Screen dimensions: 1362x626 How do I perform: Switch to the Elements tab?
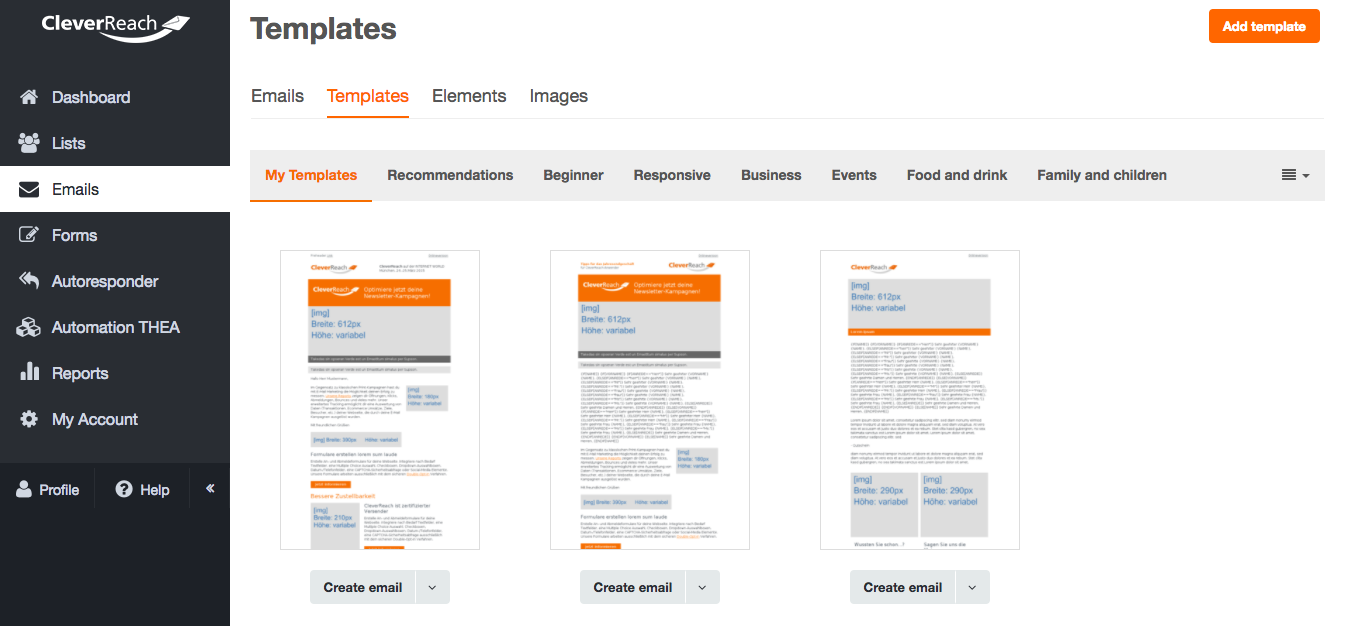pos(469,96)
